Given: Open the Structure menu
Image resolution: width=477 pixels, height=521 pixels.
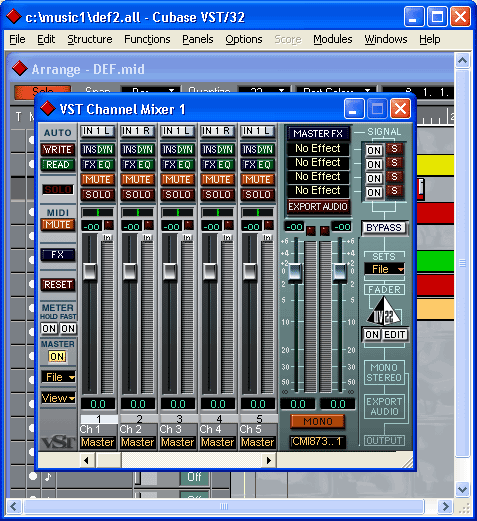Looking at the screenshot, I should coord(90,39).
